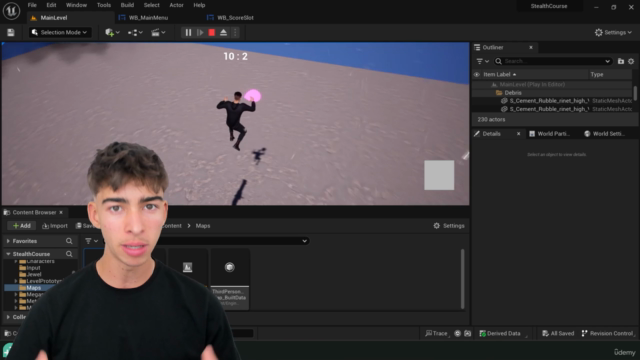The width and height of the screenshot is (640, 360).
Task: Open play options three-dot menu
Action: (x=235, y=32)
